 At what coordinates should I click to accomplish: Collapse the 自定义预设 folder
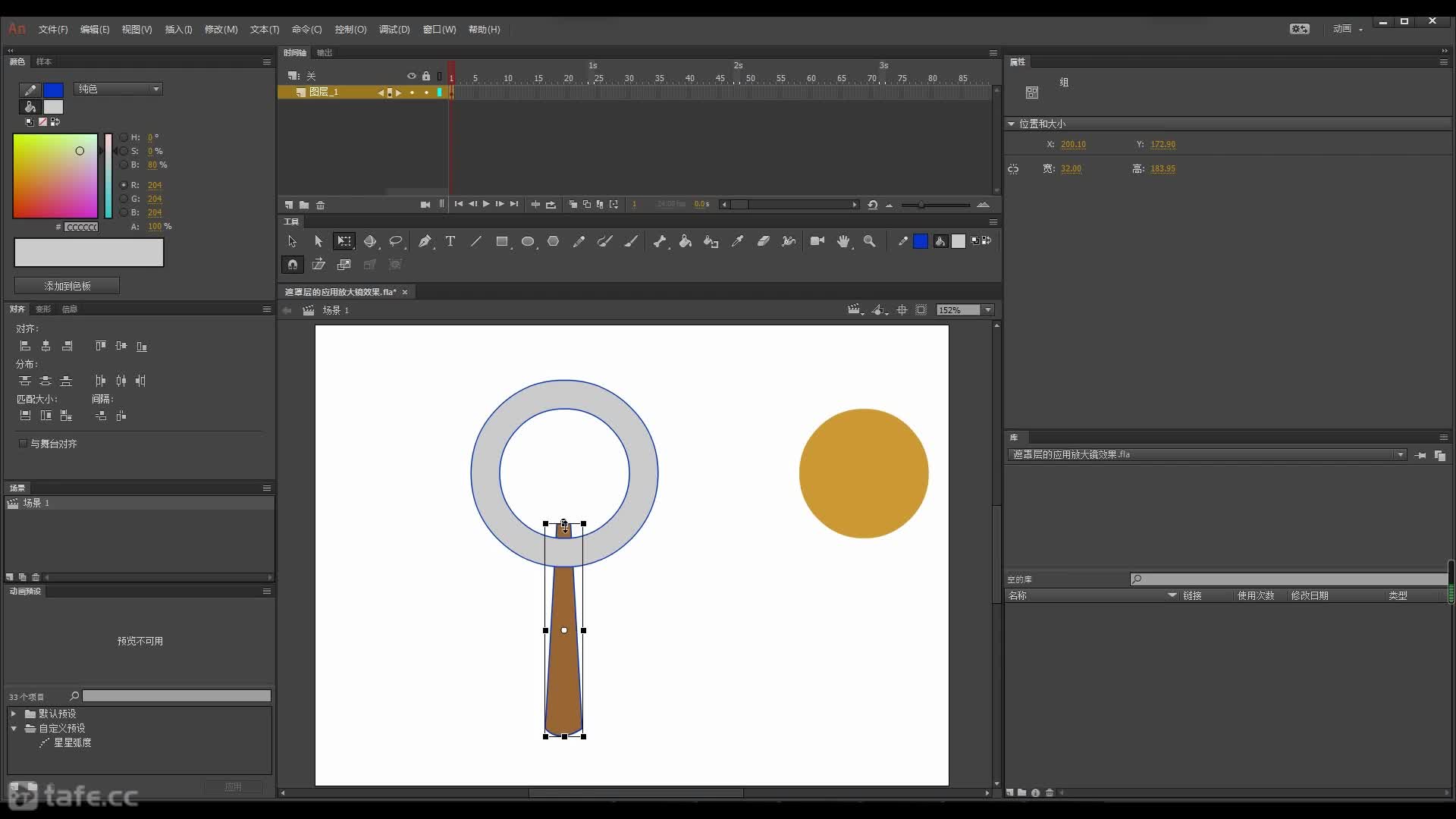(13, 728)
